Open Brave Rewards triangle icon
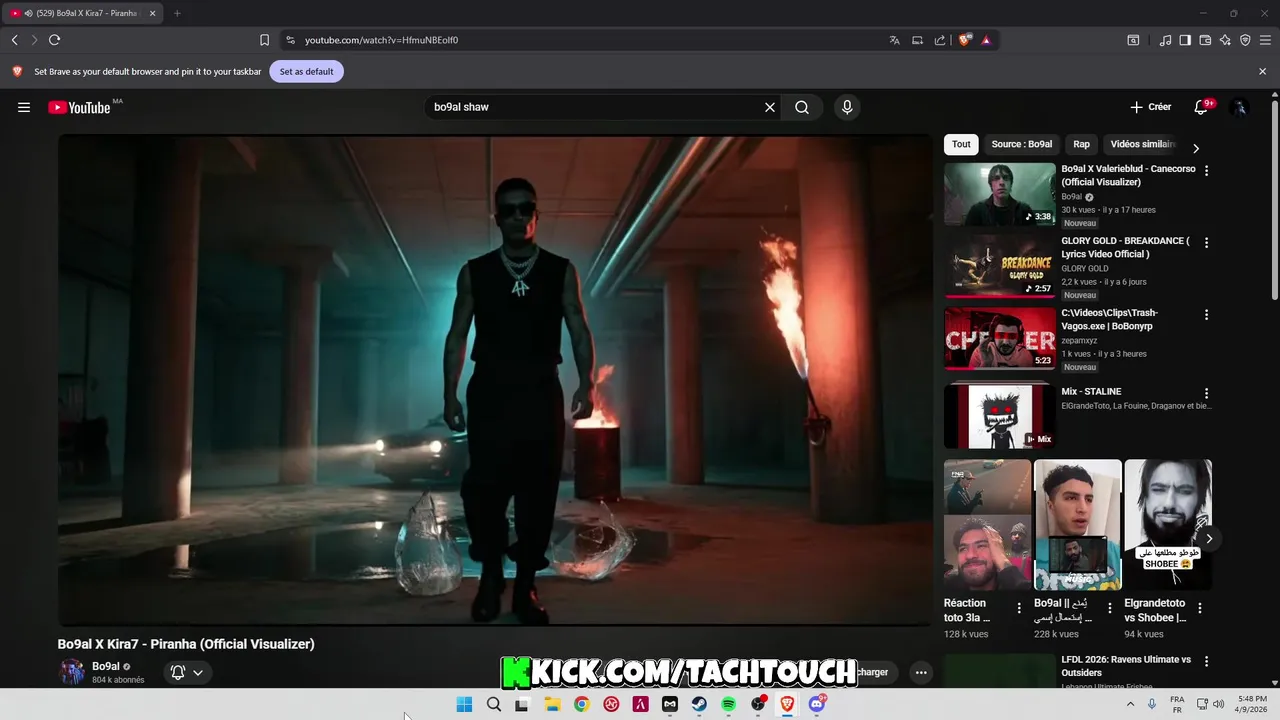Viewport: 1280px width, 720px height. (986, 40)
